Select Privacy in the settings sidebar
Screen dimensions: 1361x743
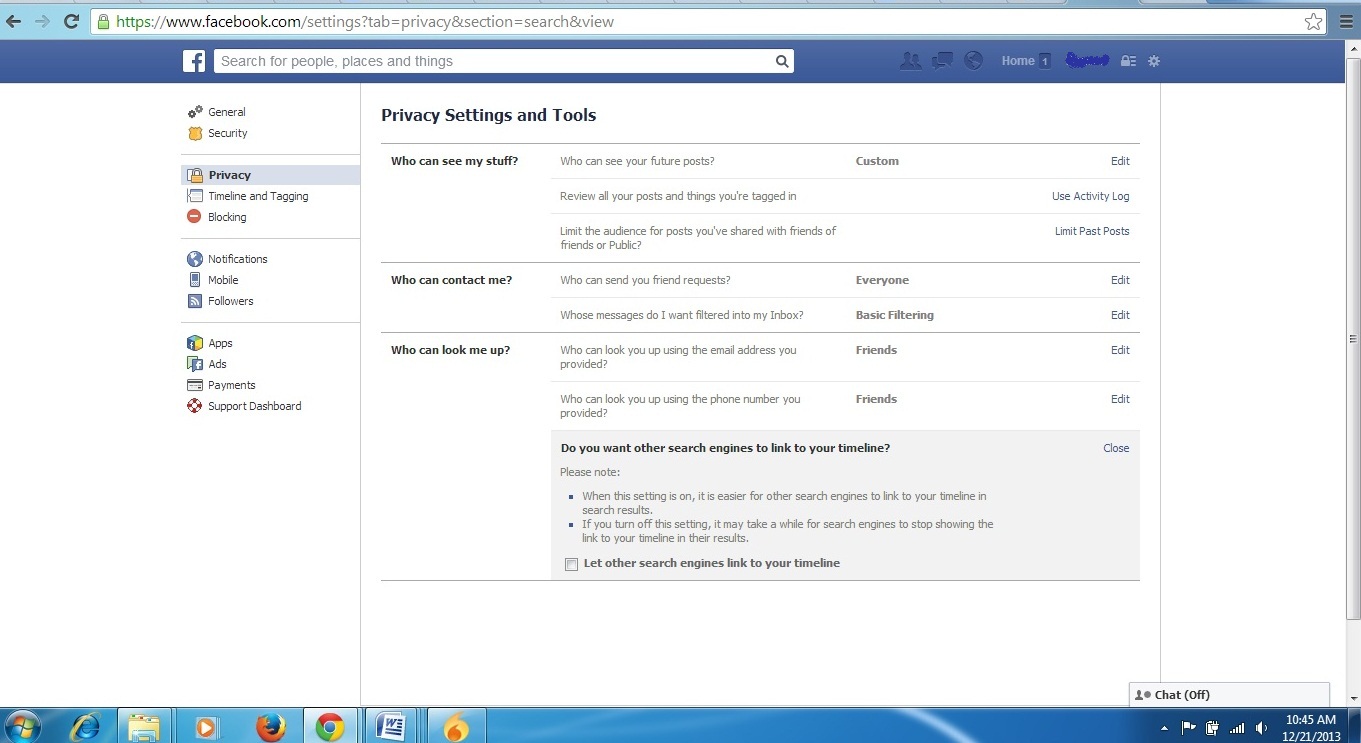coord(229,174)
